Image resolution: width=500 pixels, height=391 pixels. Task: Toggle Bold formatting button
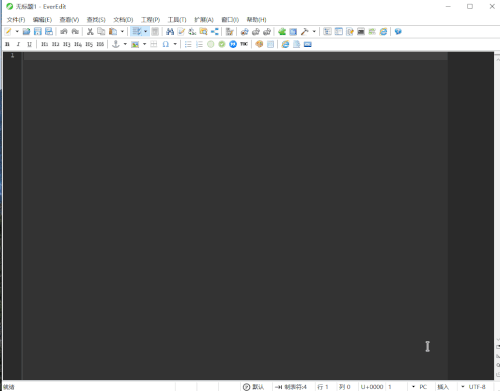[x=7, y=44]
